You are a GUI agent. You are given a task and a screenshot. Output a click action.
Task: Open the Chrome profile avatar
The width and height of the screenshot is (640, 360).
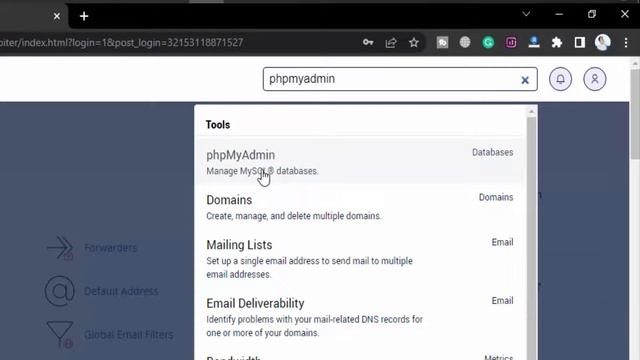[602, 42]
